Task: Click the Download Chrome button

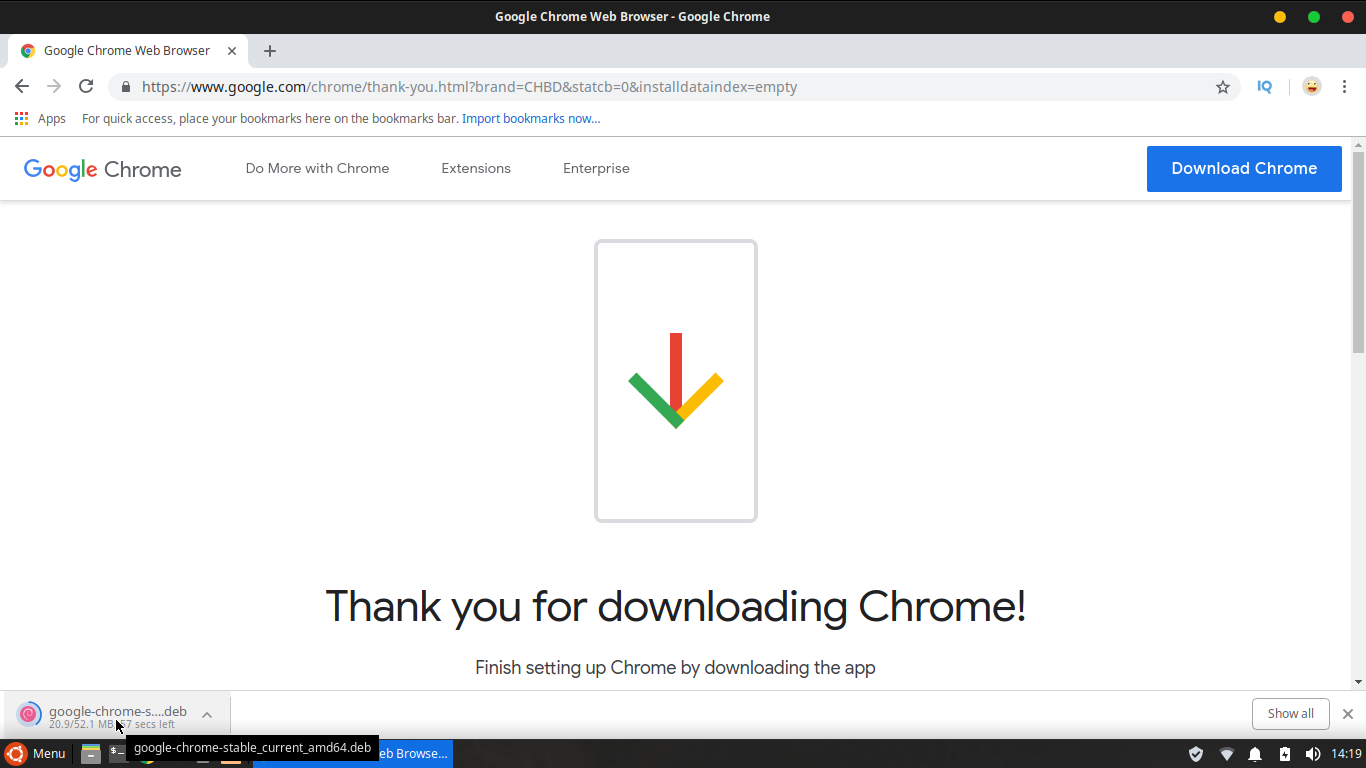Action: click(x=1244, y=168)
